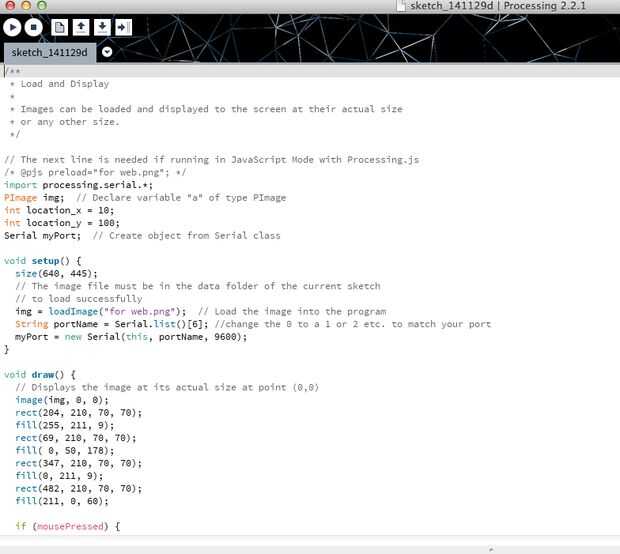
Task: Select the sketch_141129d tab
Action: click(50, 53)
